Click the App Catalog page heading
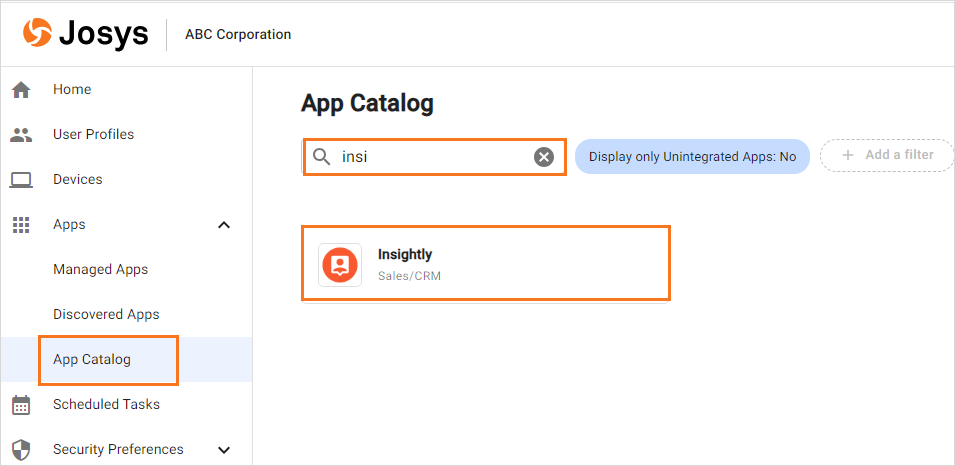Image resolution: width=955 pixels, height=466 pixels. (x=367, y=104)
